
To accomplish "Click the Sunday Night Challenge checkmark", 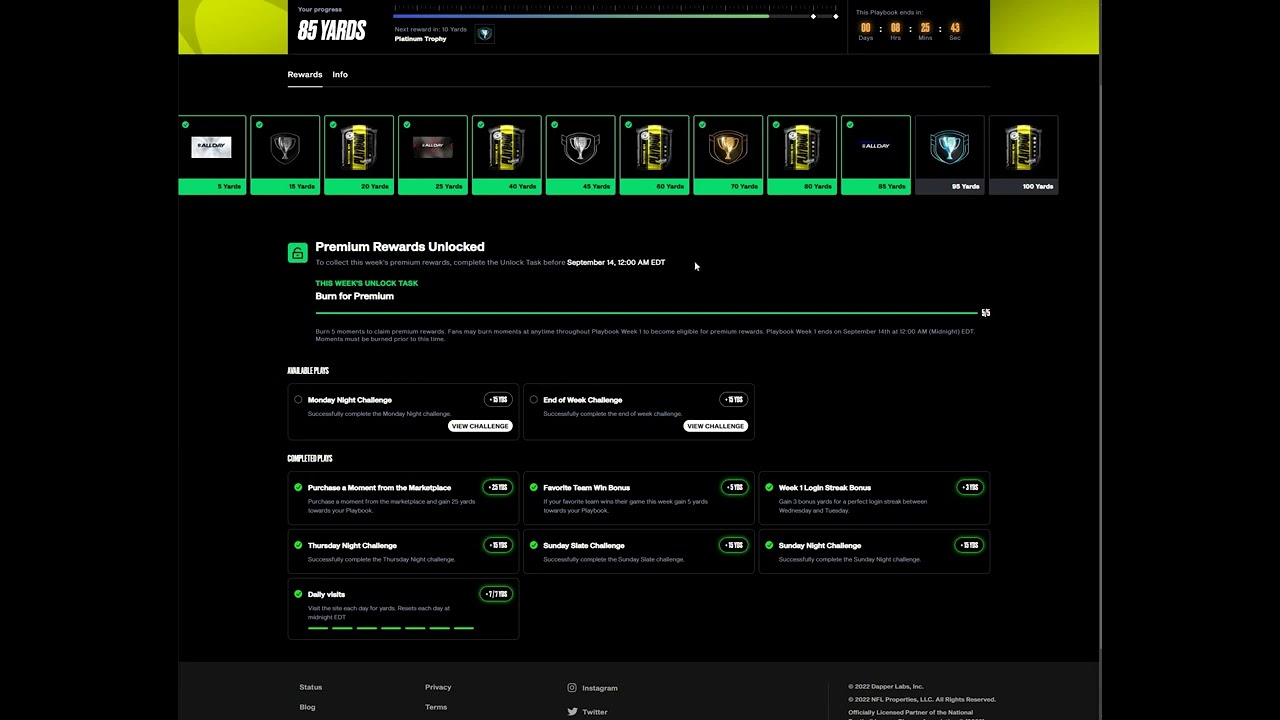I will pyautogui.click(x=769, y=545).
